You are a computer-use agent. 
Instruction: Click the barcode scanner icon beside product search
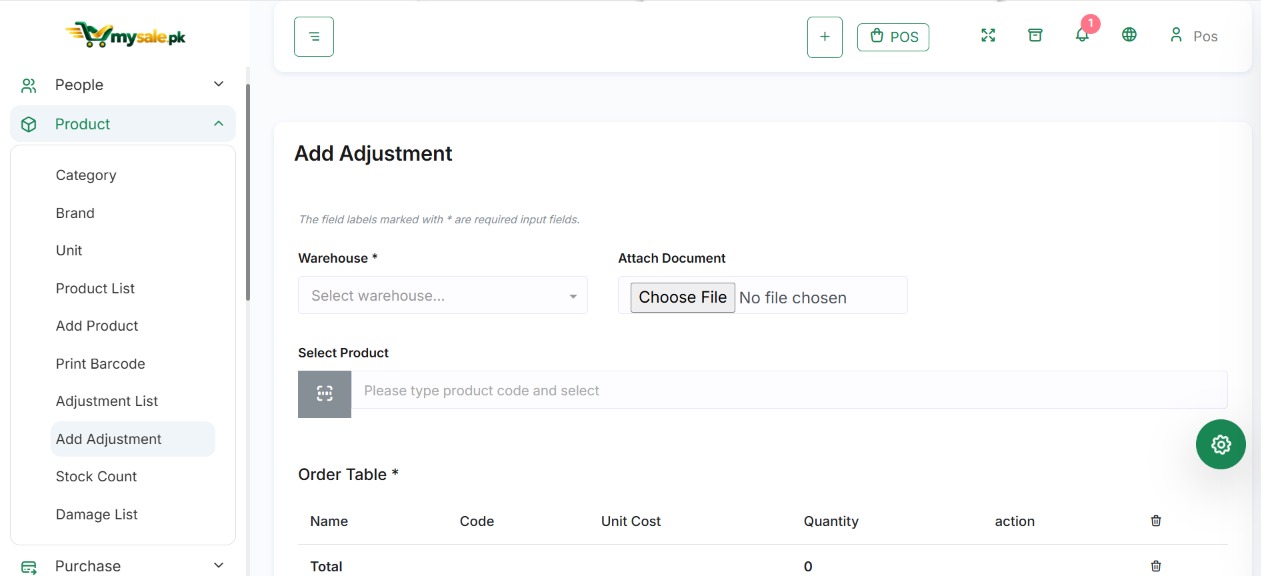324,394
